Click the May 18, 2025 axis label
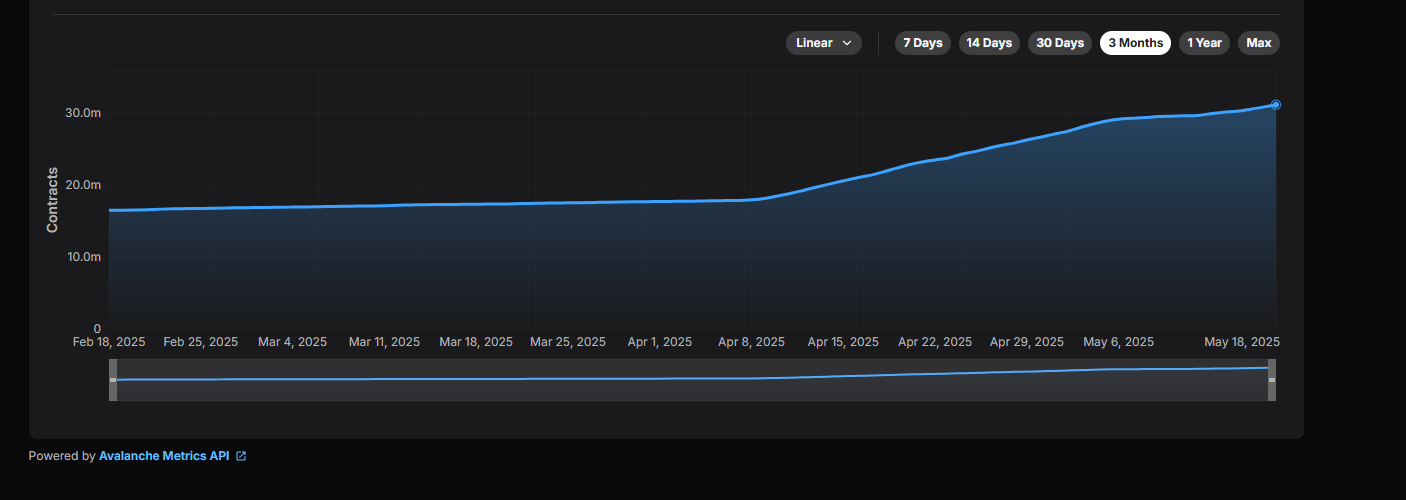The width and height of the screenshot is (1406, 500). point(1242,342)
